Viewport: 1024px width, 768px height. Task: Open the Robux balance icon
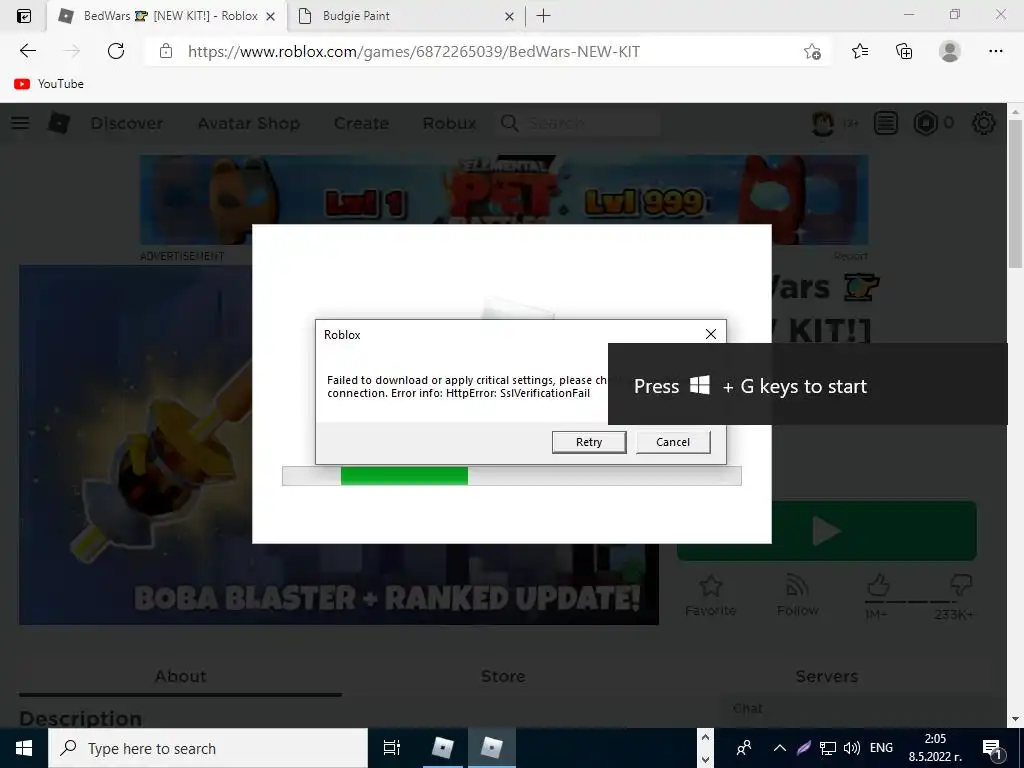925,123
